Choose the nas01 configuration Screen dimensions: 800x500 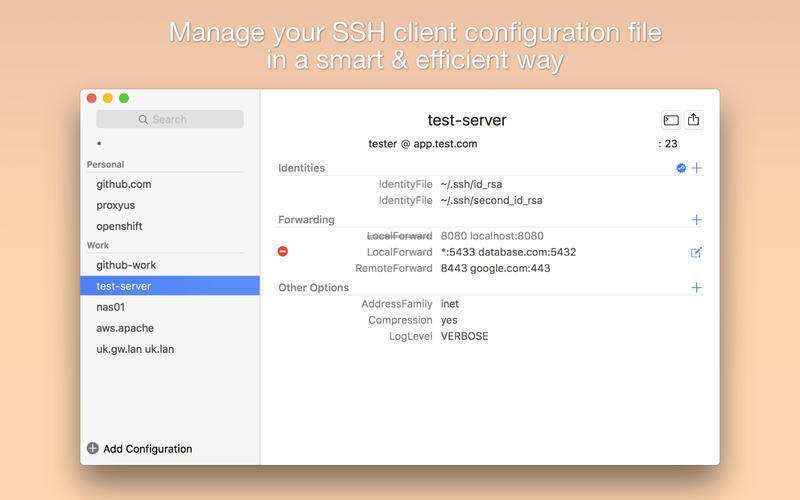coord(111,307)
